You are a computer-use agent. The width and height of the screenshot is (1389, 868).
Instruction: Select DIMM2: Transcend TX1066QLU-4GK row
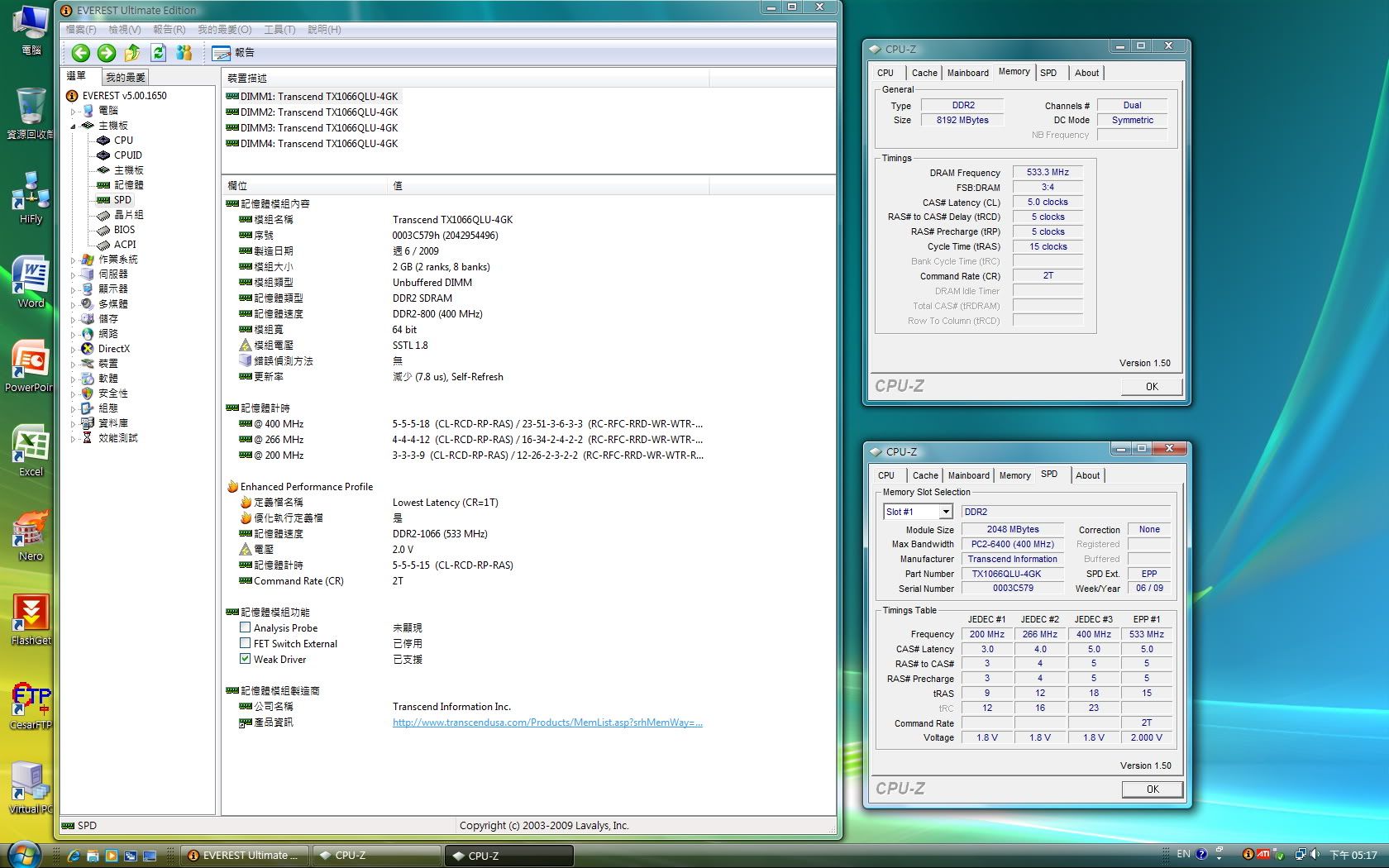[313, 112]
